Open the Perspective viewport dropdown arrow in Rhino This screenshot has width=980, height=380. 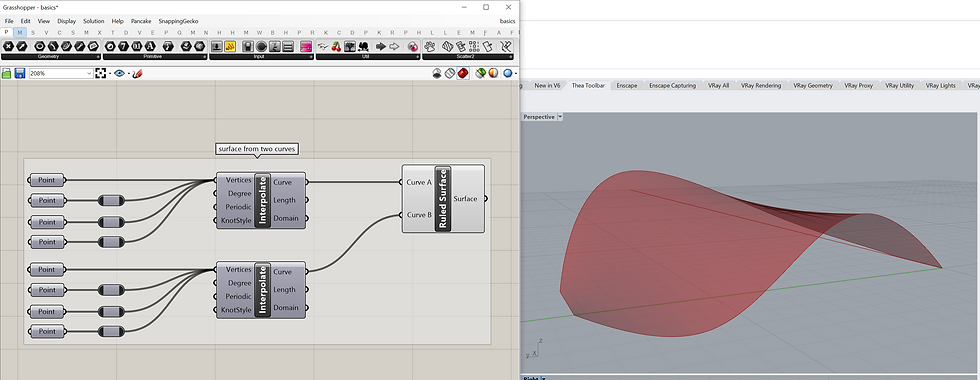[560, 117]
